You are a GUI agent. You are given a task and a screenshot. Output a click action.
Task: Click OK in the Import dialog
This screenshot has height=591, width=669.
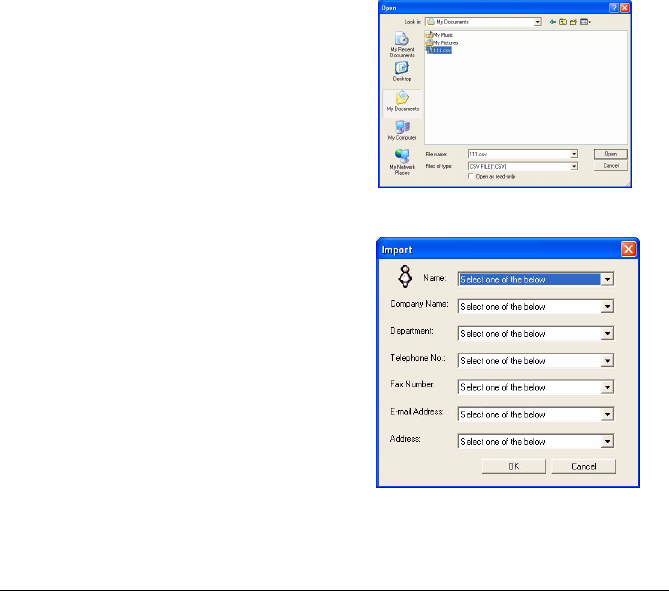(x=514, y=466)
